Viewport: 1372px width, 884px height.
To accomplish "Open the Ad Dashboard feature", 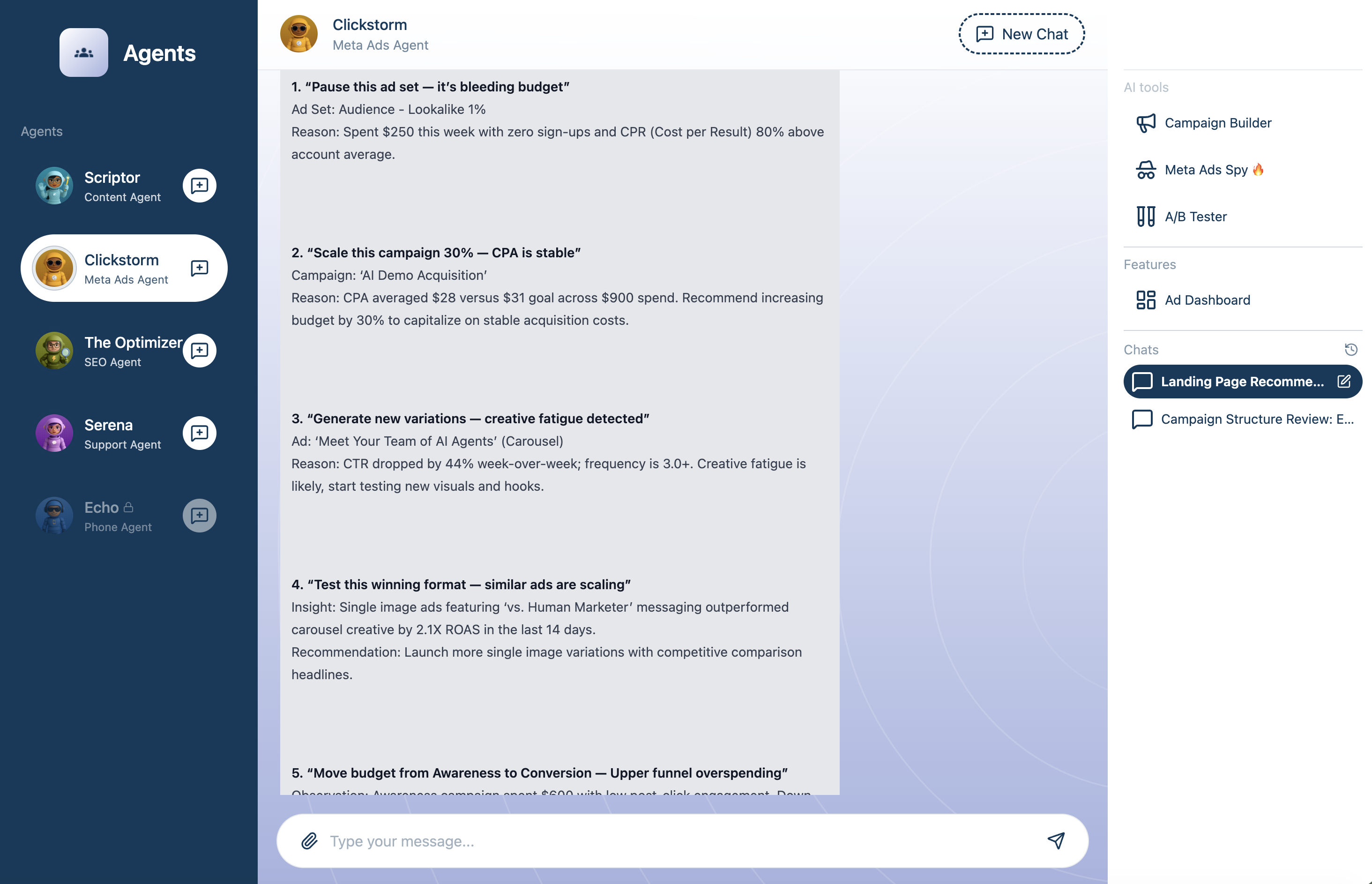I will tap(1207, 300).
